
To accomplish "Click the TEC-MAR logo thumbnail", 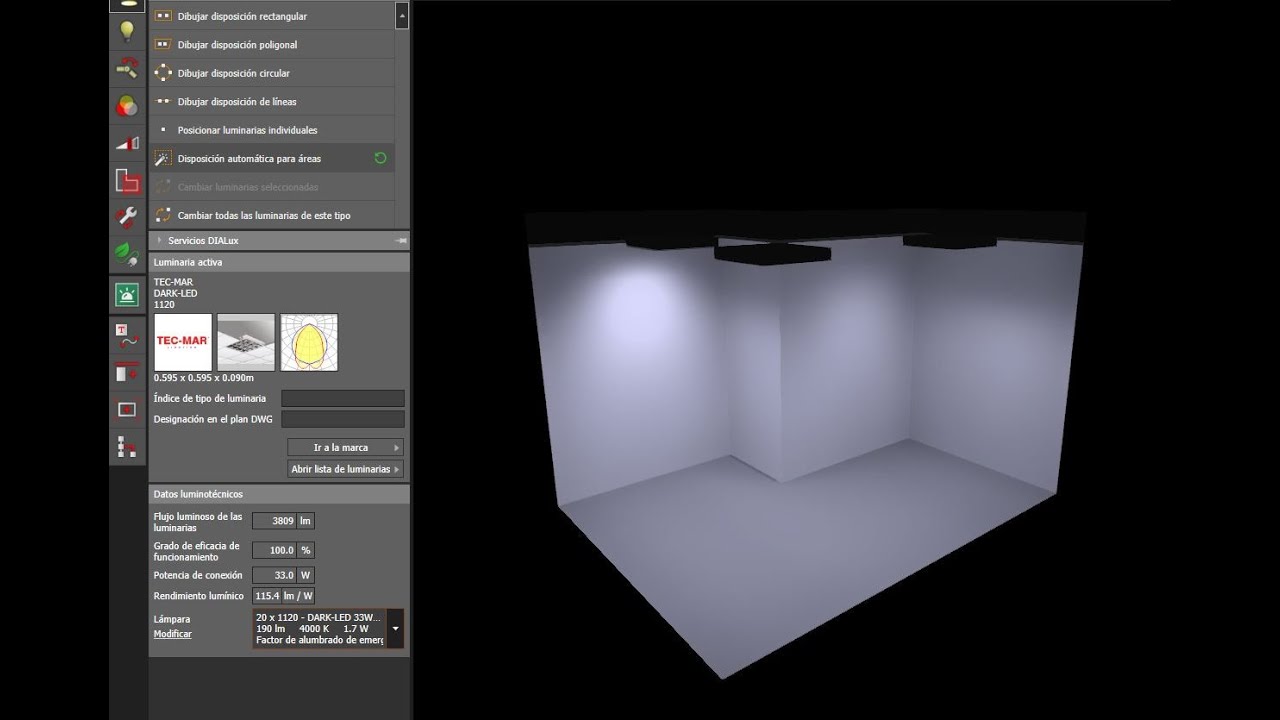I will pos(183,342).
